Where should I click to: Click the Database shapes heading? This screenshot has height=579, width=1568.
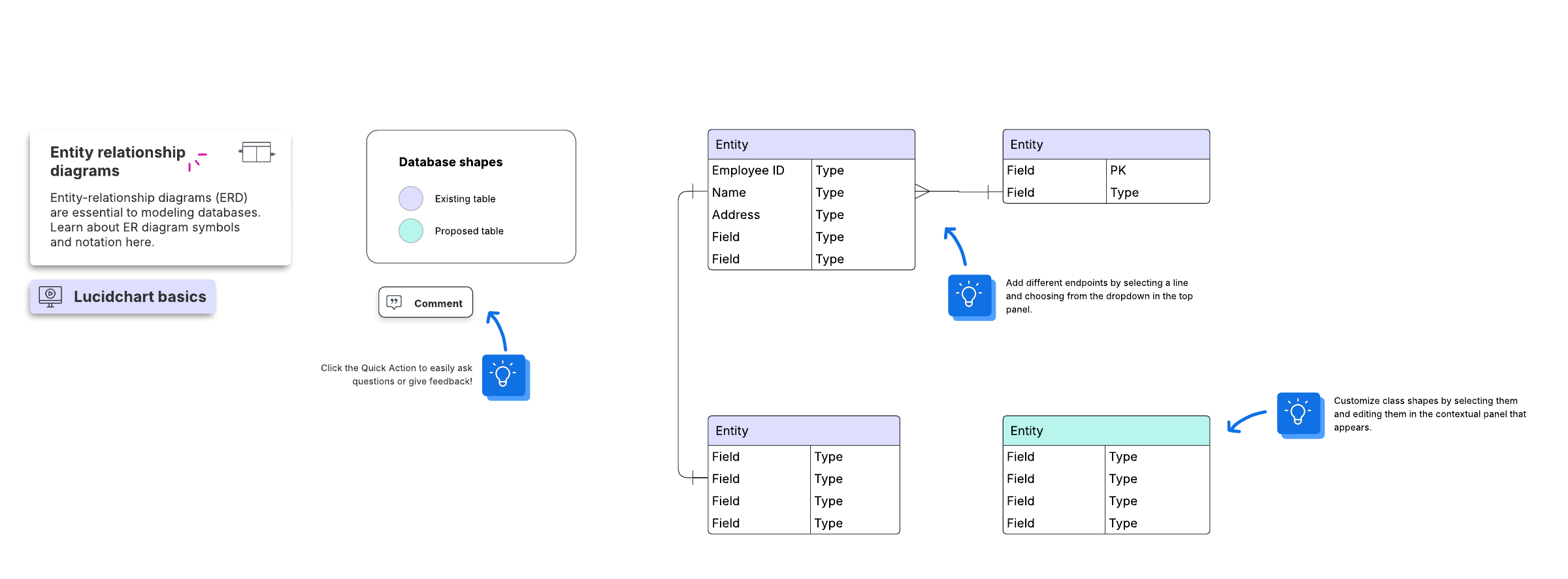click(x=451, y=162)
